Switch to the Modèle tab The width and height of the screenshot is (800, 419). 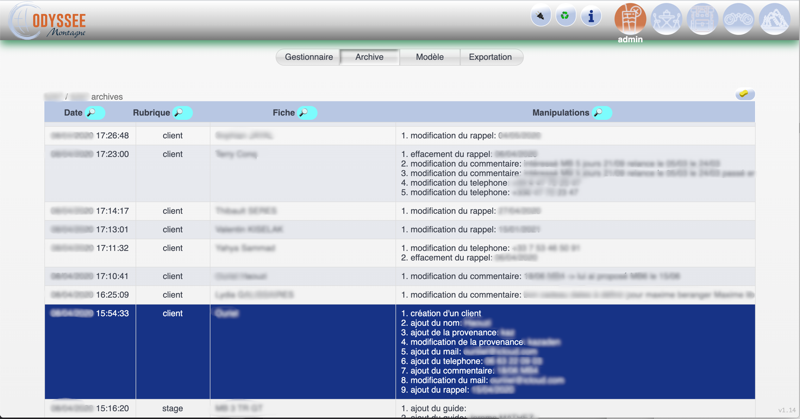pos(430,57)
